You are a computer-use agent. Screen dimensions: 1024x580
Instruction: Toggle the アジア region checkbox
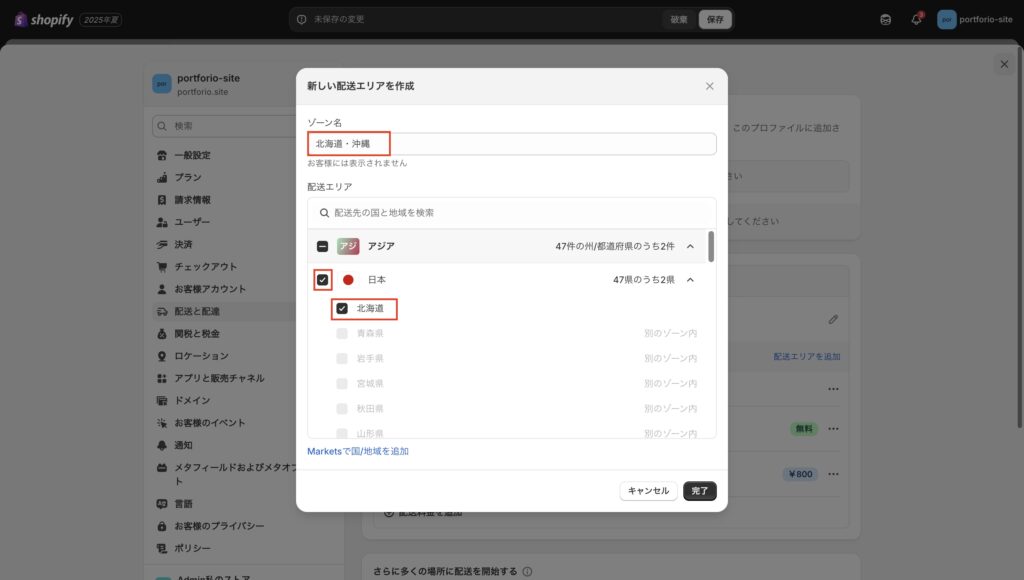pos(322,247)
